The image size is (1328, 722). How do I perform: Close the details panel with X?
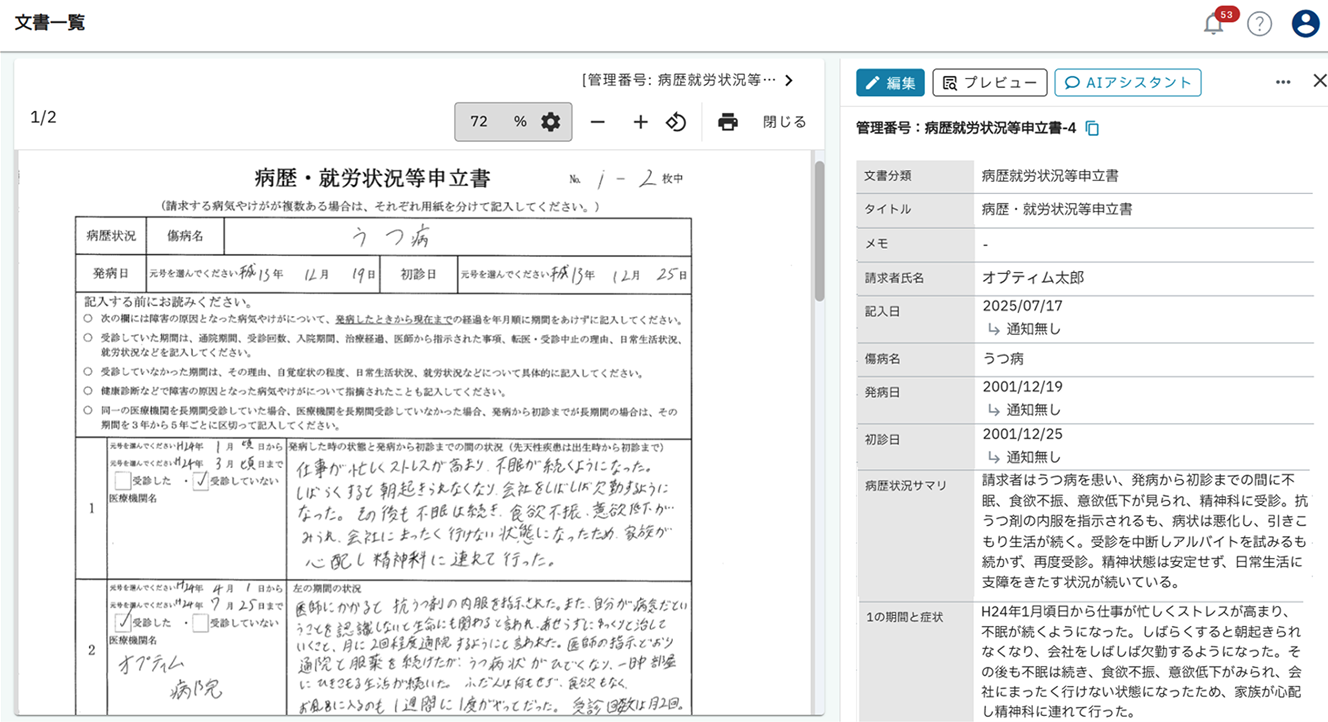(1318, 82)
